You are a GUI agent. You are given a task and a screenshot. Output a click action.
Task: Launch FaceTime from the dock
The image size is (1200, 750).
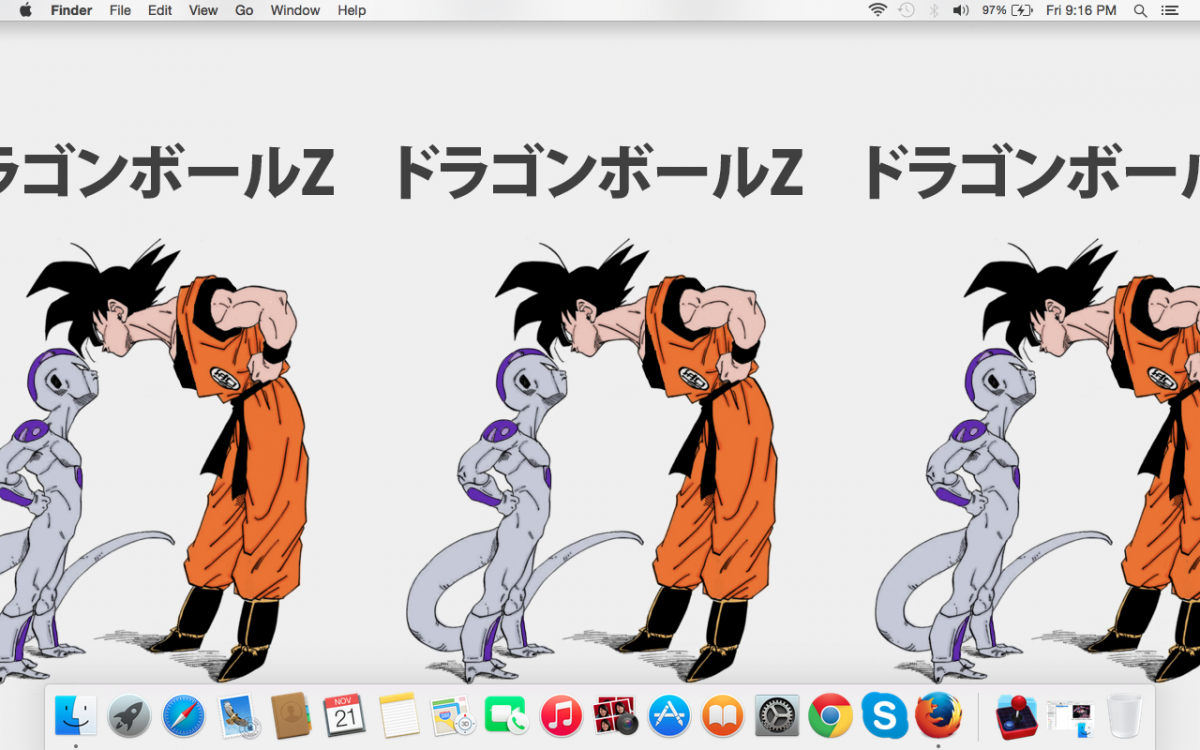(505, 716)
